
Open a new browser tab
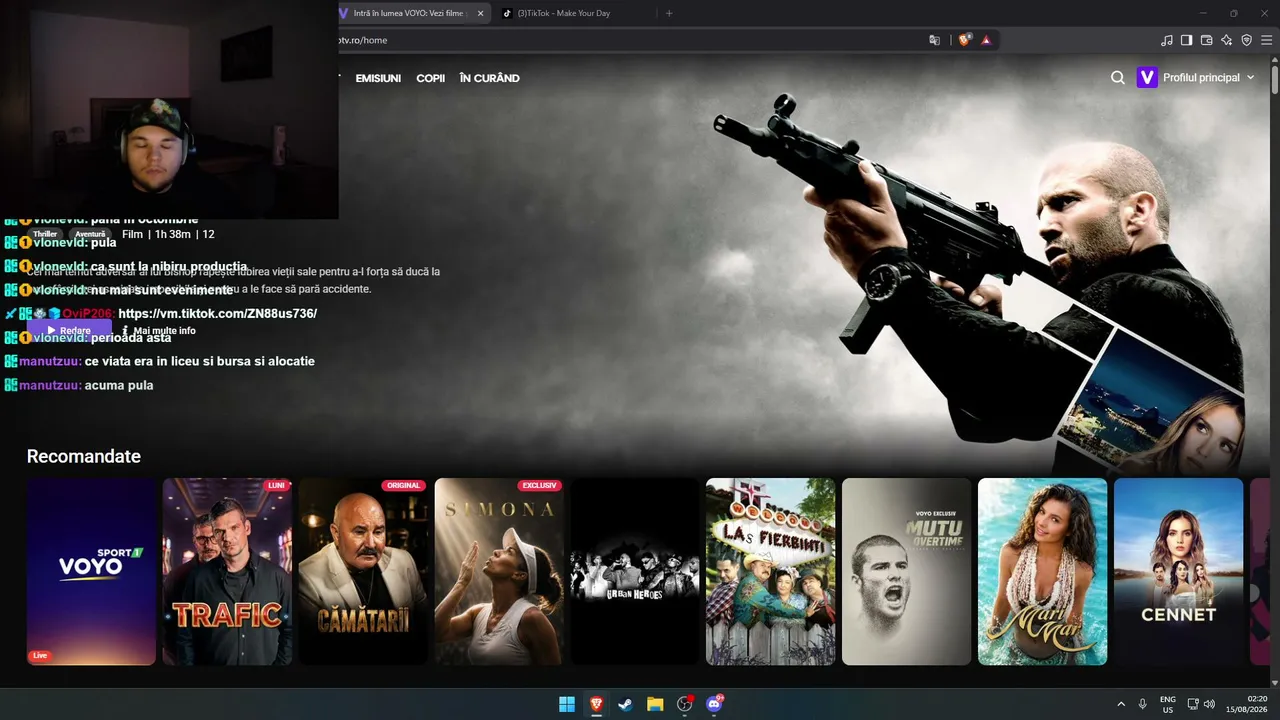coord(669,13)
